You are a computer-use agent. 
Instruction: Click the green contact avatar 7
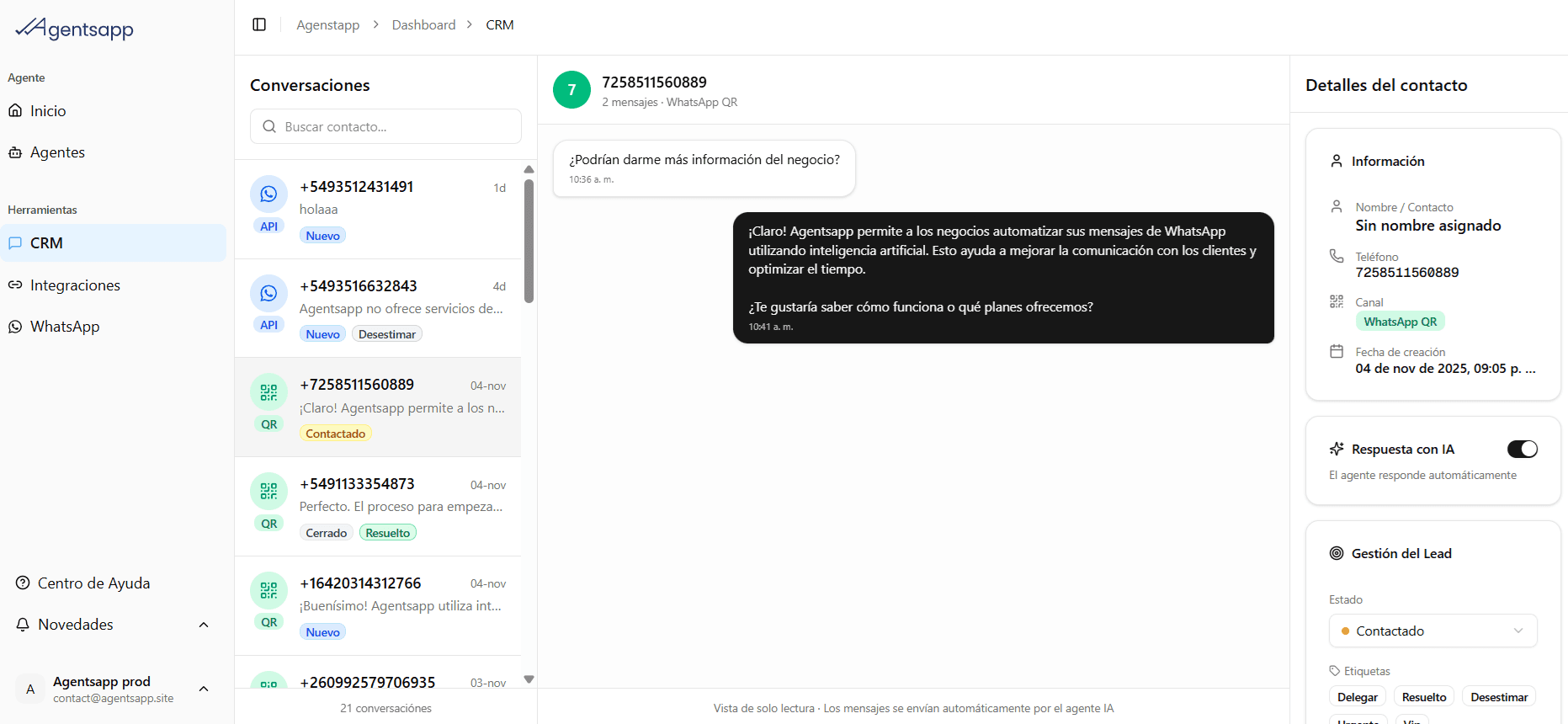(x=571, y=90)
